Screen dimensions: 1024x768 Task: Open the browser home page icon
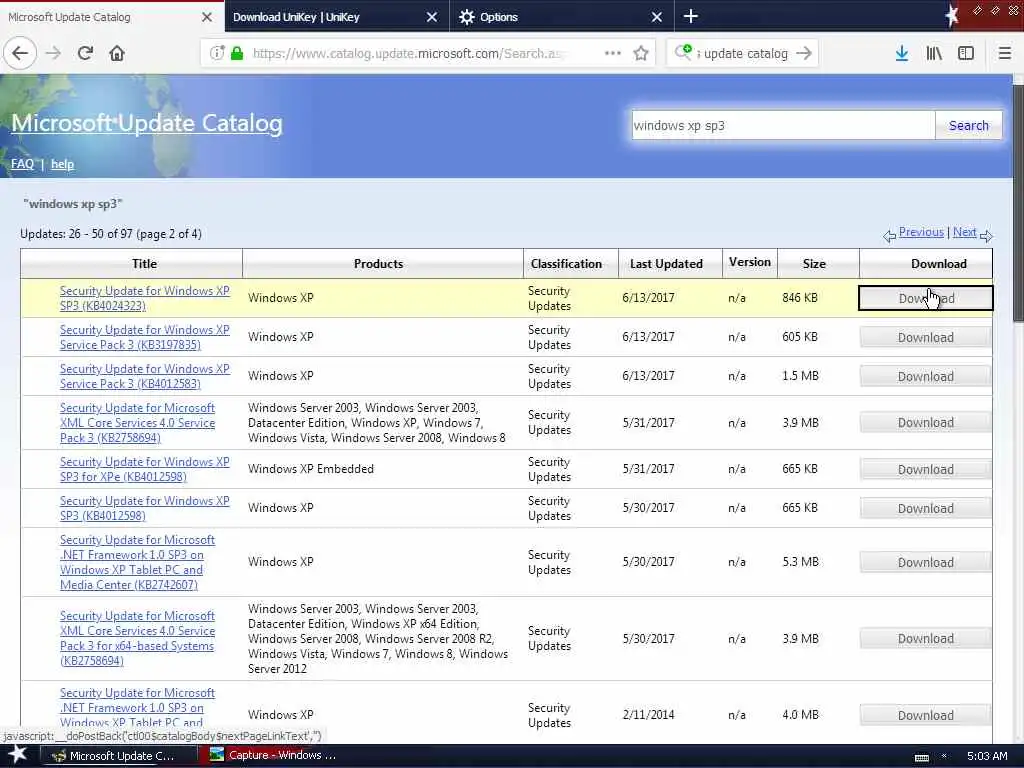pos(117,53)
